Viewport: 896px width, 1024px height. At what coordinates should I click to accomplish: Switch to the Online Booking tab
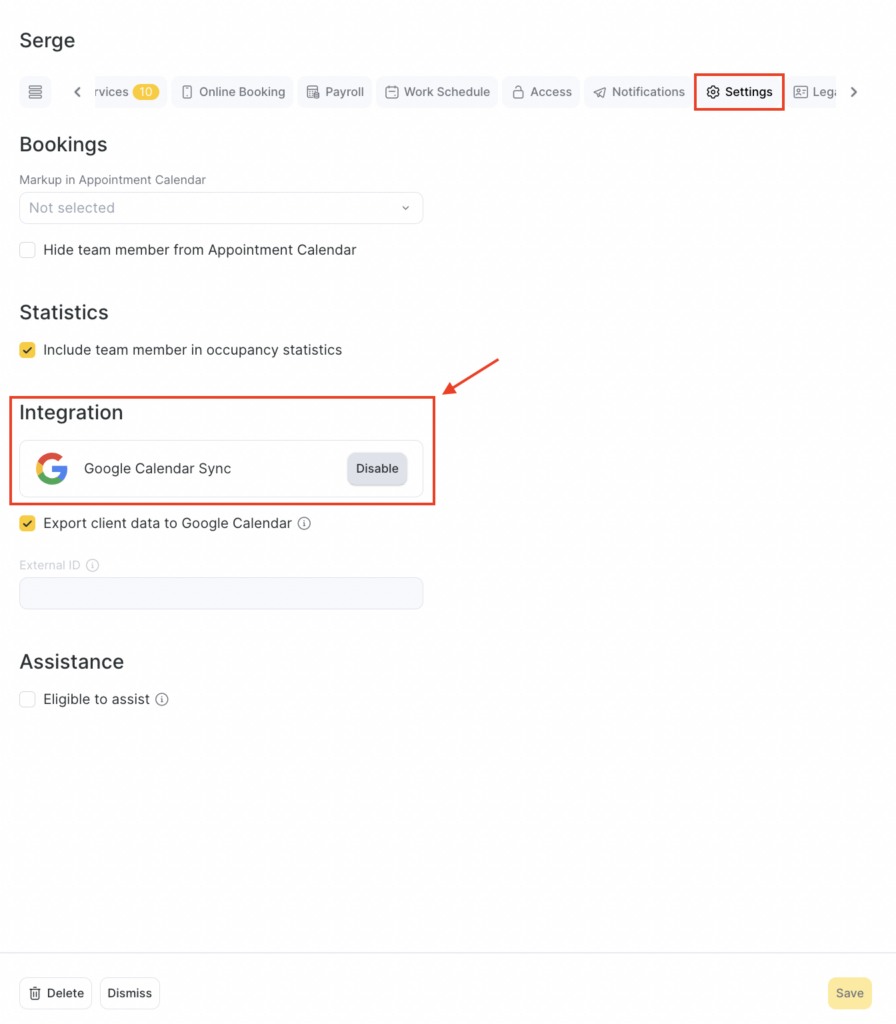(x=233, y=92)
